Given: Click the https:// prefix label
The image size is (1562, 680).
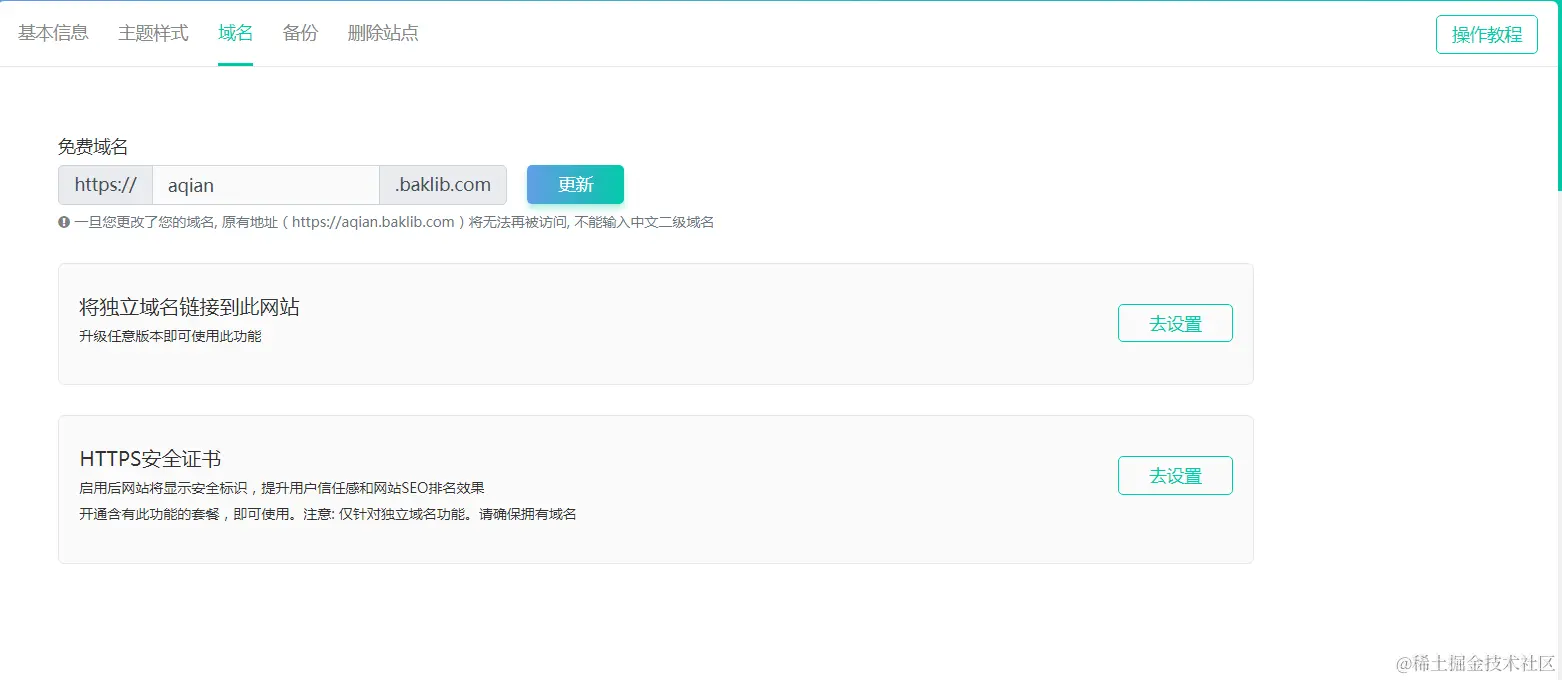Looking at the screenshot, I should 105,185.
